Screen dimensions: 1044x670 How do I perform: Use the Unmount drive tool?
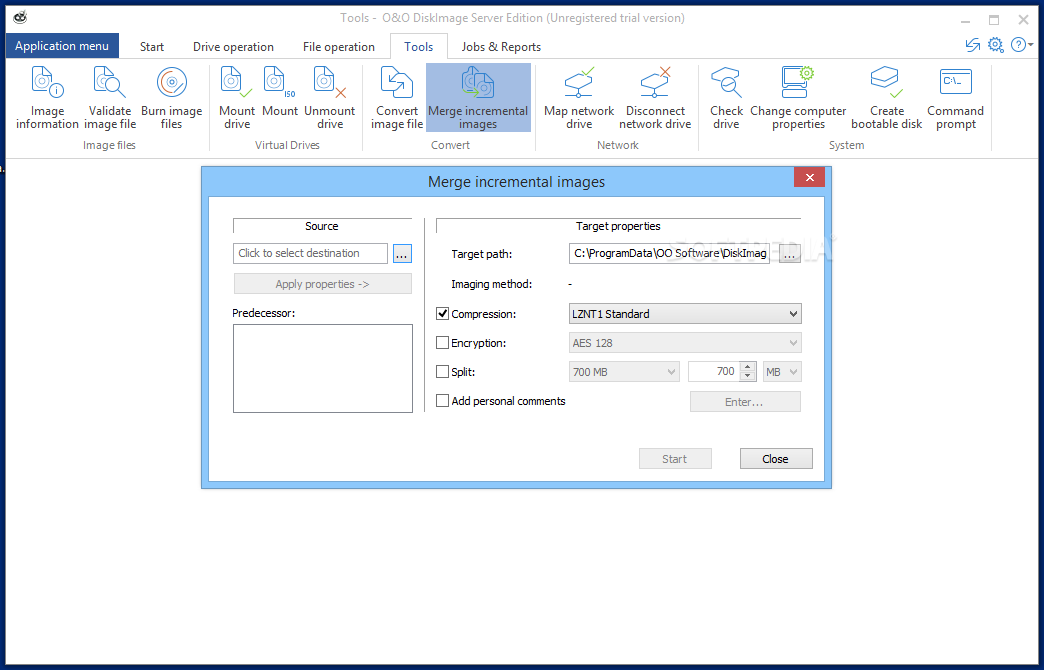330,98
